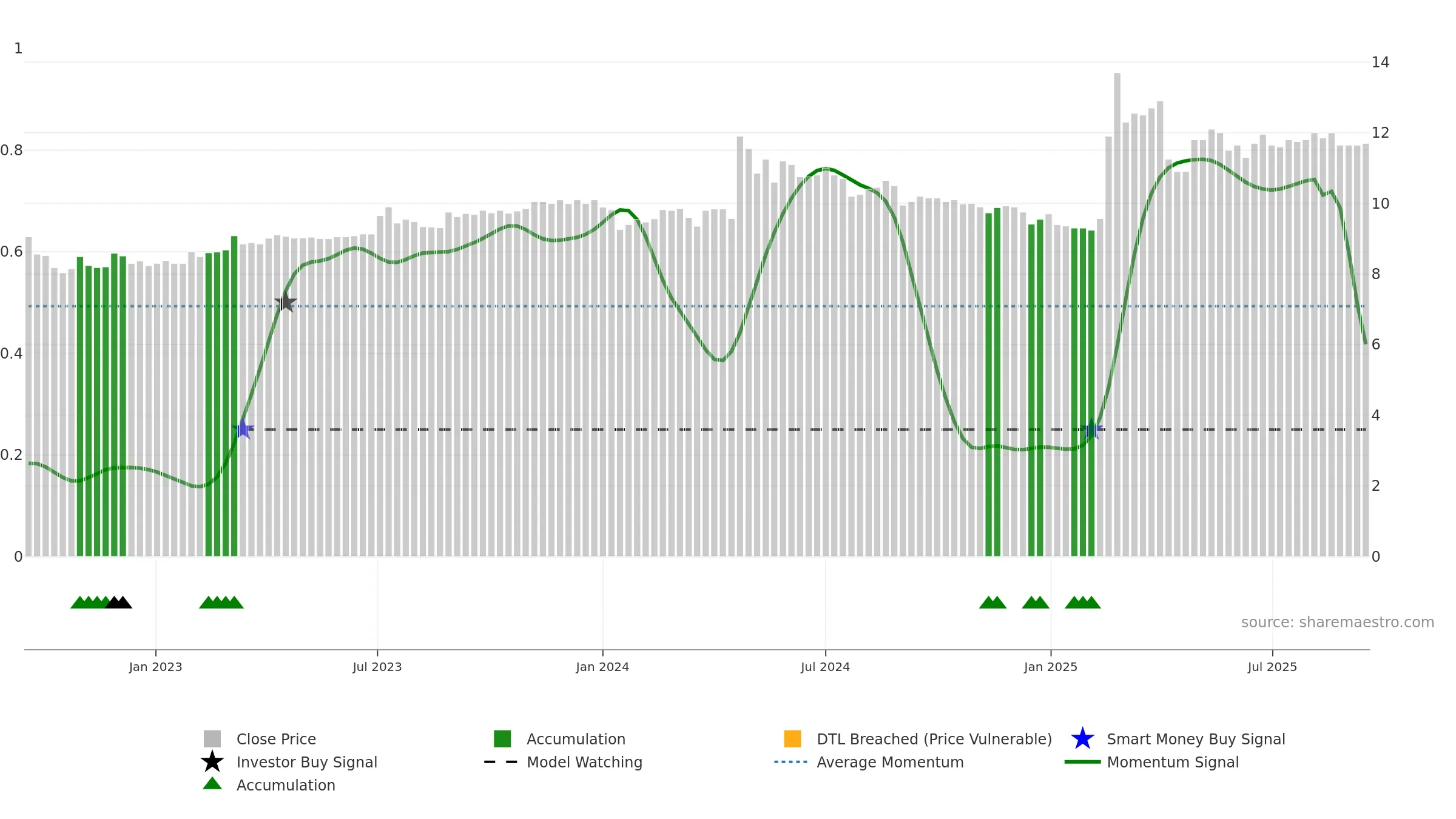Click the Jul 2024 axis label
This screenshot has width=1456, height=819.
(x=825, y=667)
